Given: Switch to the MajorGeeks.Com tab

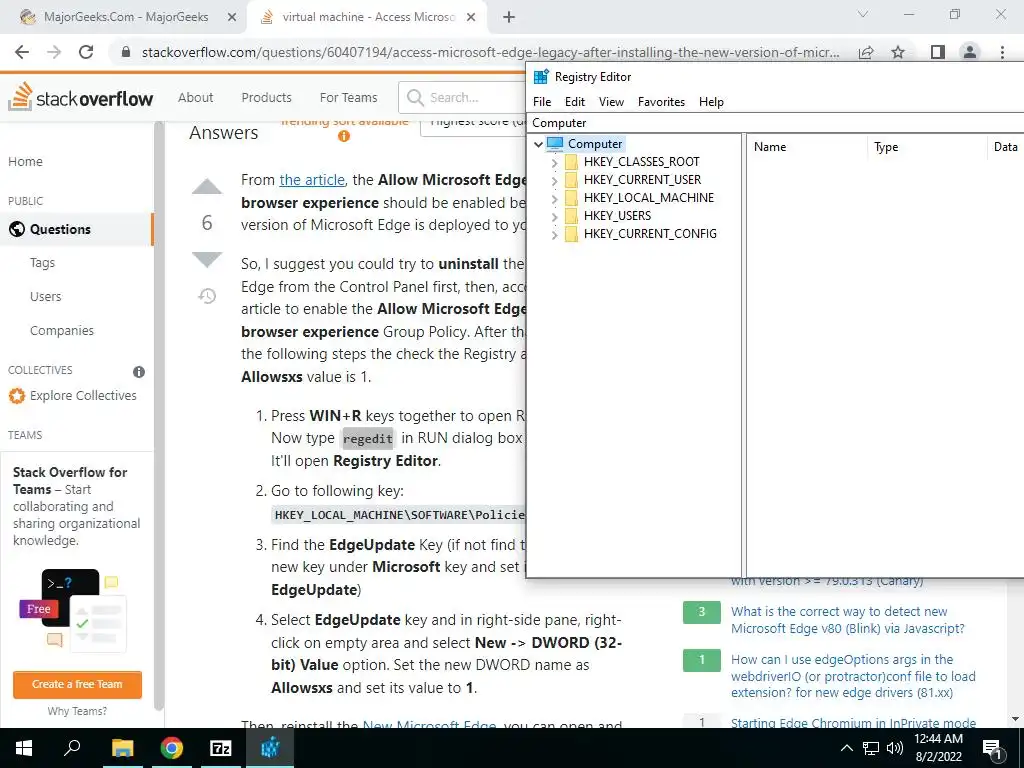Looking at the screenshot, I should pos(125,17).
